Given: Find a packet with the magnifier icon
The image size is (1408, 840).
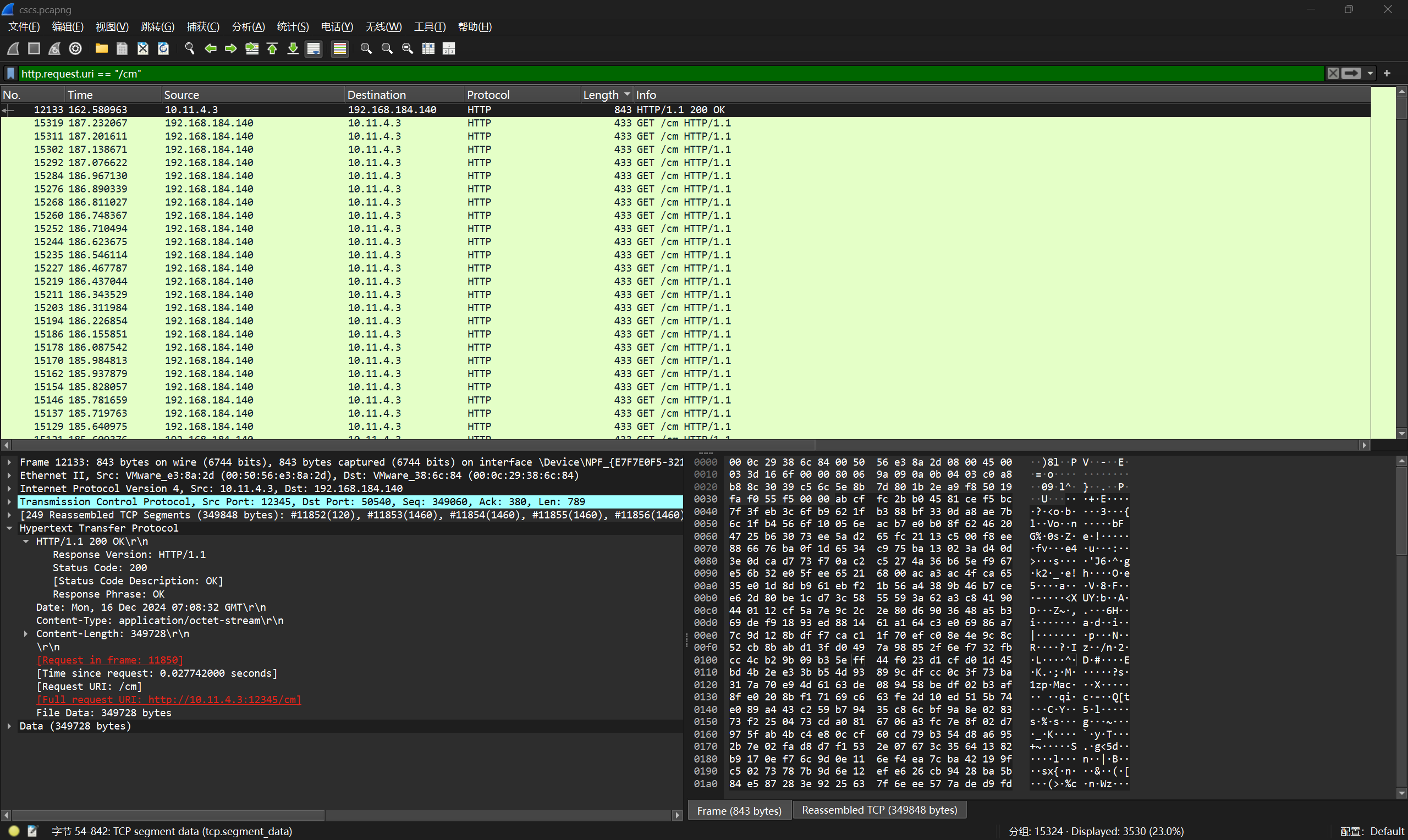Looking at the screenshot, I should coord(190,49).
